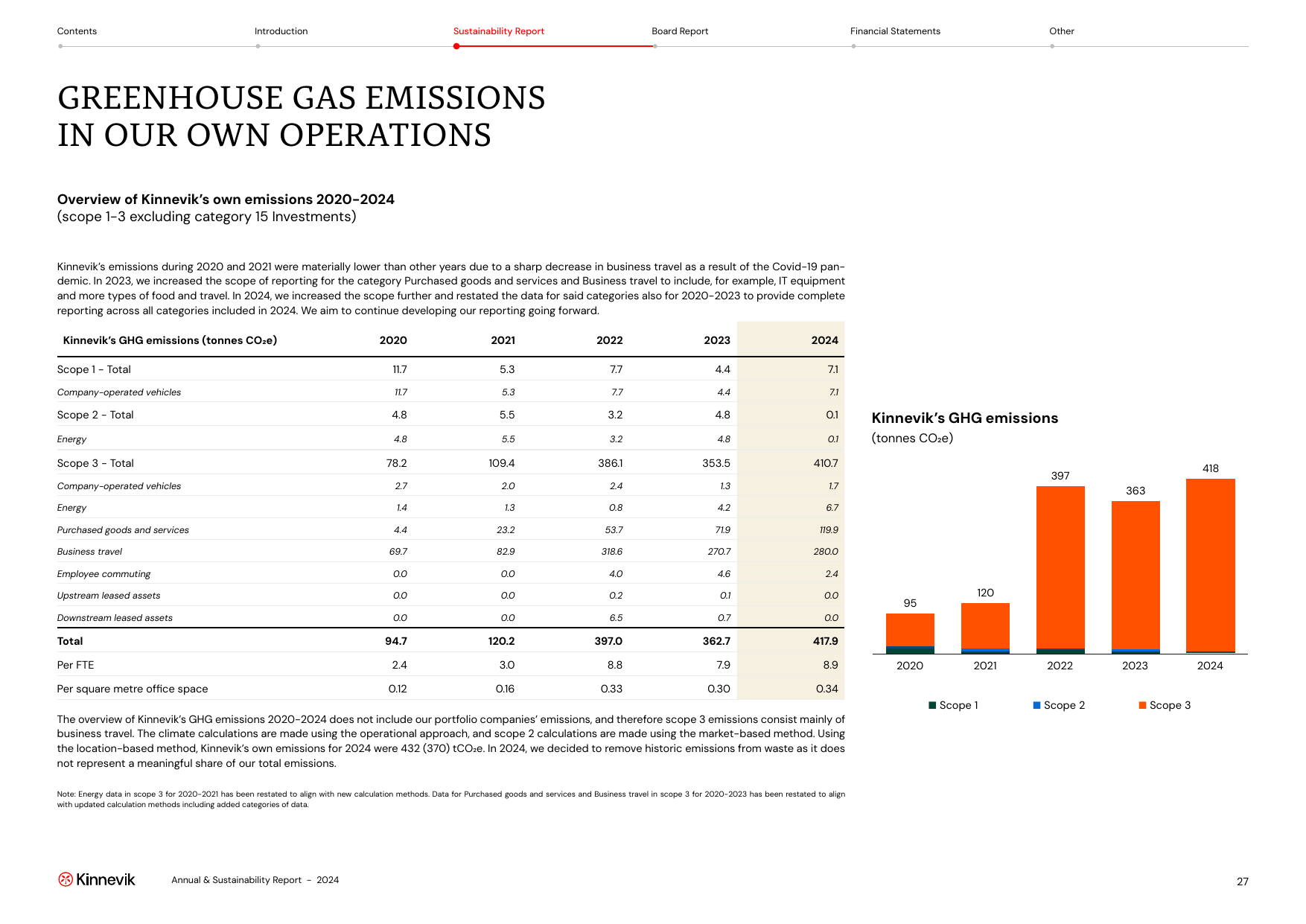1306x924 pixels.
Task: Select the 2022 emissions bar
Action: (1060, 570)
